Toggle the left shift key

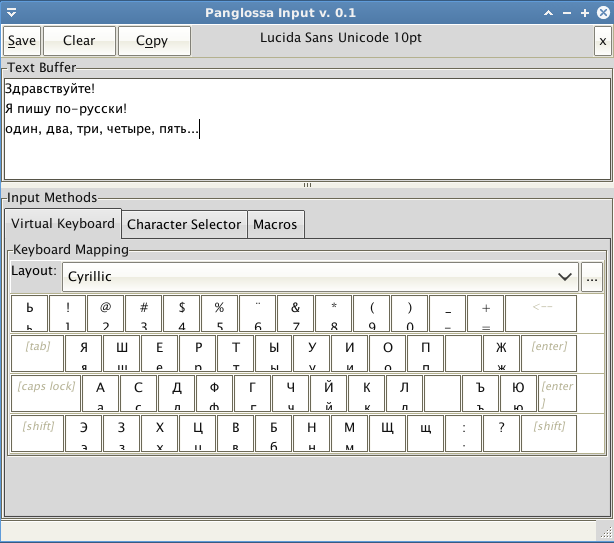tap(38, 434)
